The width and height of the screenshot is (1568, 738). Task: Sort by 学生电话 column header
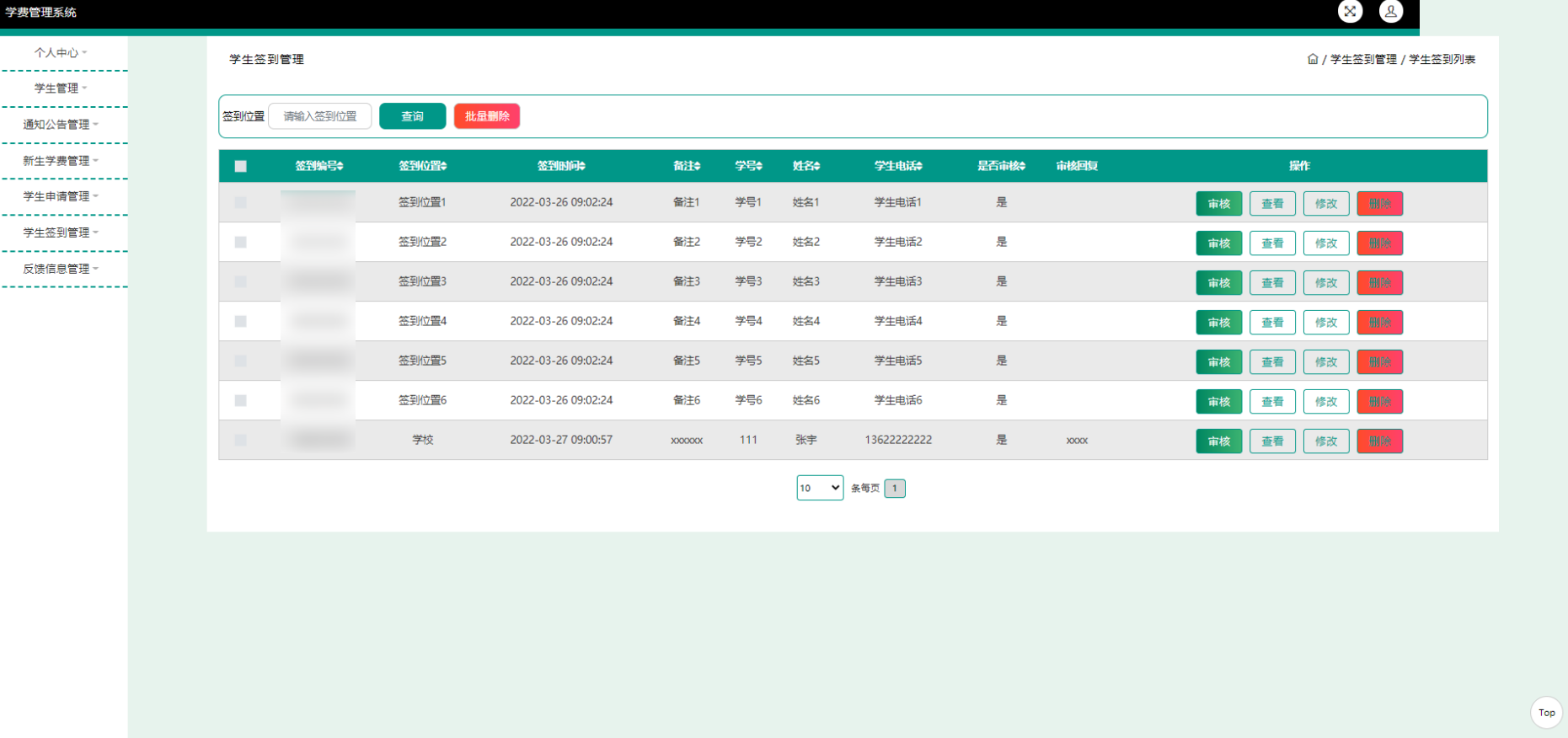tap(898, 166)
